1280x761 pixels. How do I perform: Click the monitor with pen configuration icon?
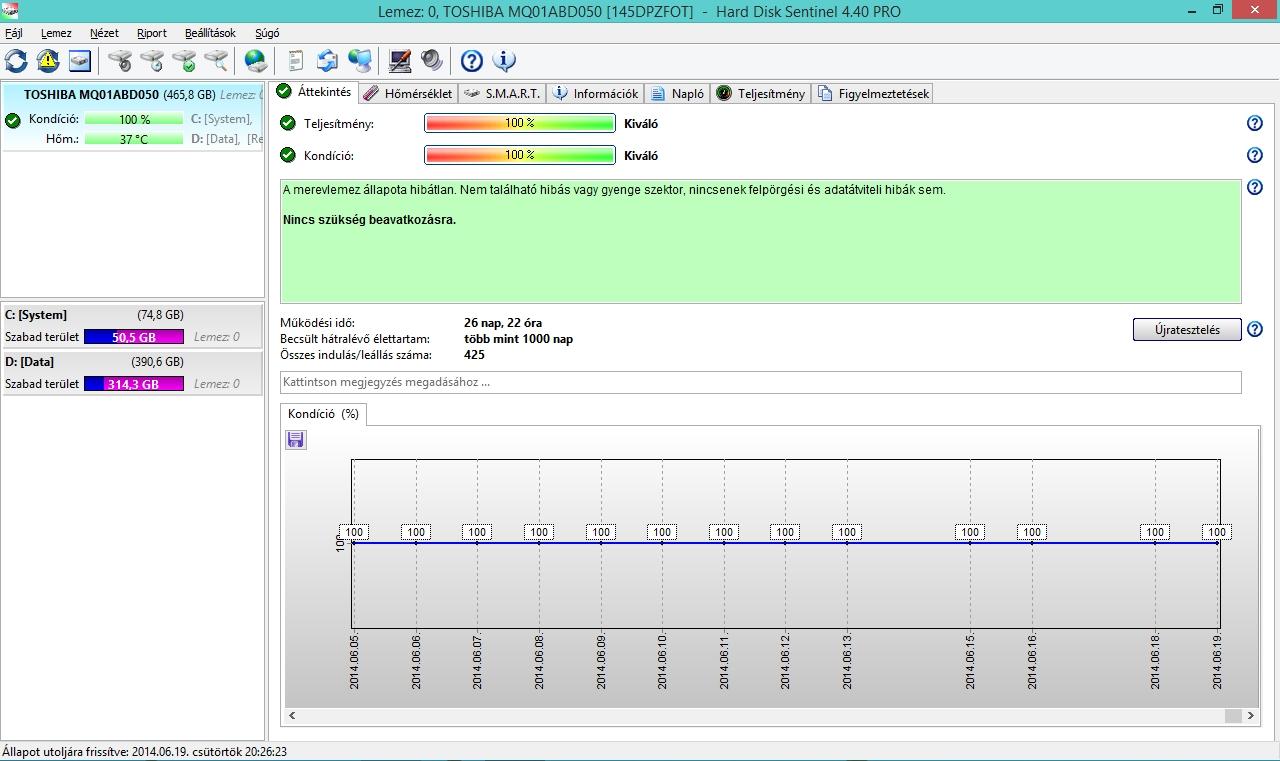(x=400, y=61)
